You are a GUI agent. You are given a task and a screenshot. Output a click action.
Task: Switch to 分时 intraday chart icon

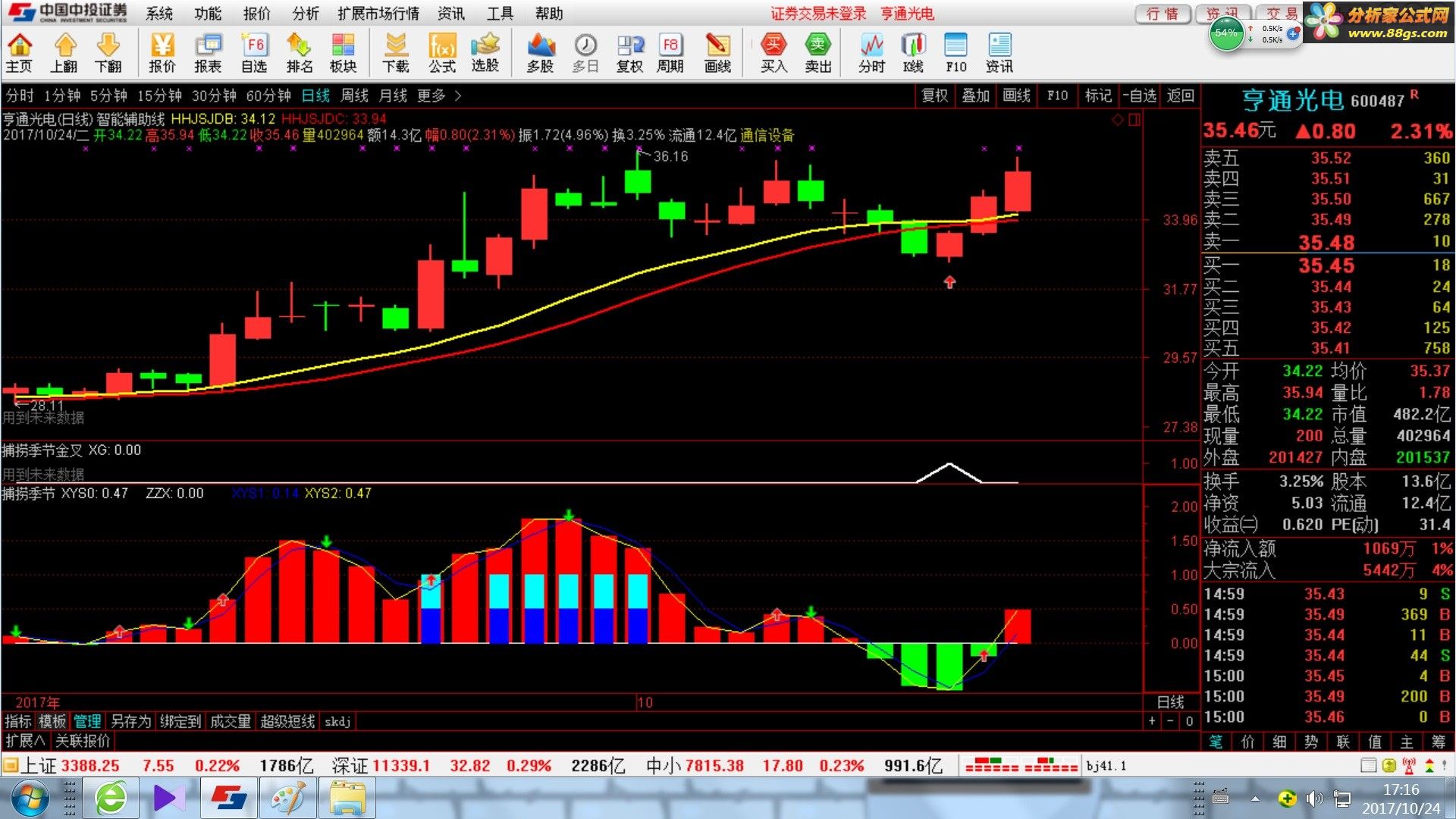pos(872,53)
